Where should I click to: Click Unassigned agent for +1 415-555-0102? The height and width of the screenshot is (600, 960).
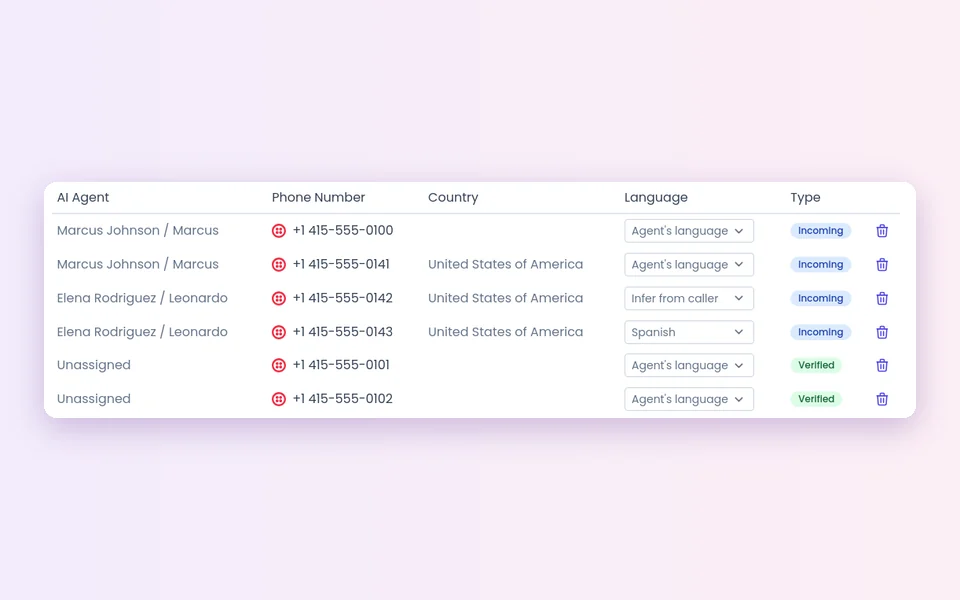point(94,399)
